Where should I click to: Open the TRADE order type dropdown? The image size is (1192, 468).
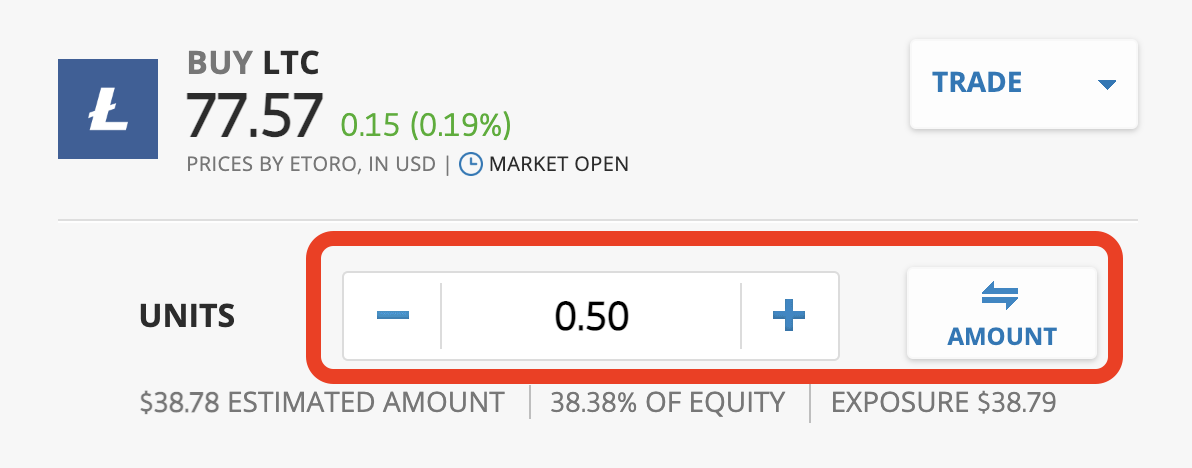coord(1023,84)
